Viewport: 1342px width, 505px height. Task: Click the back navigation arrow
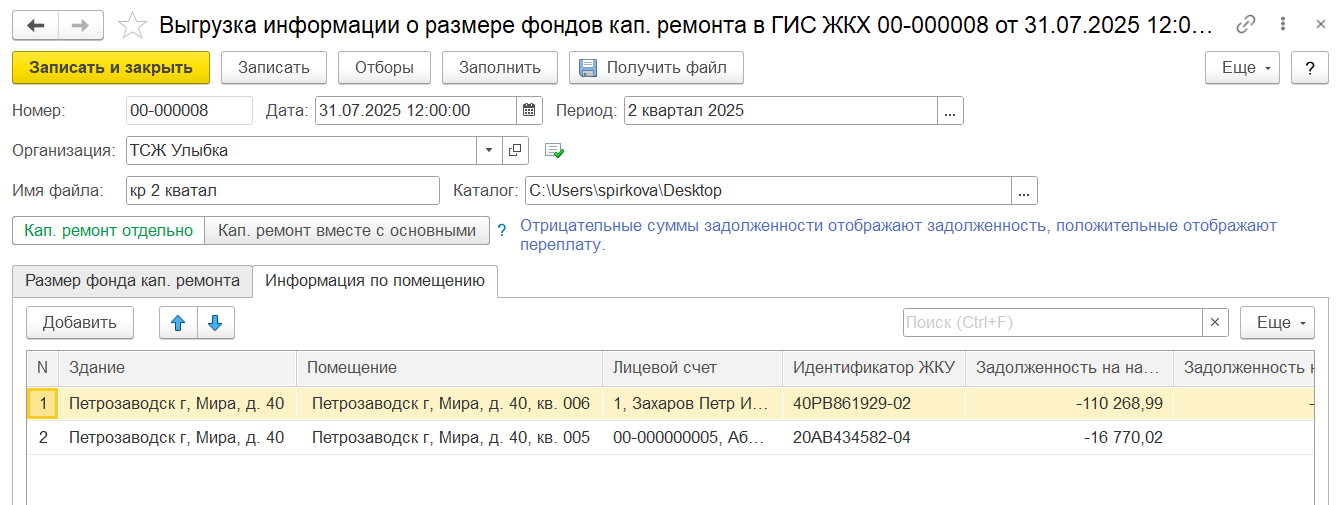coord(36,25)
